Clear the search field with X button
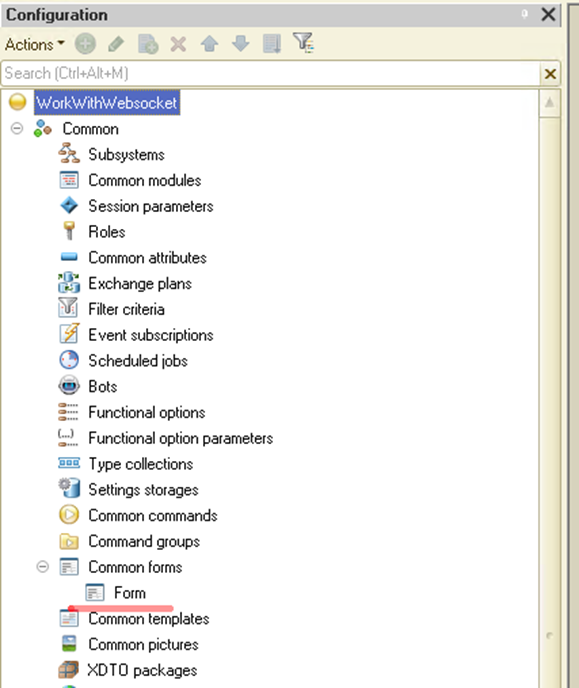 click(x=550, y=73)
